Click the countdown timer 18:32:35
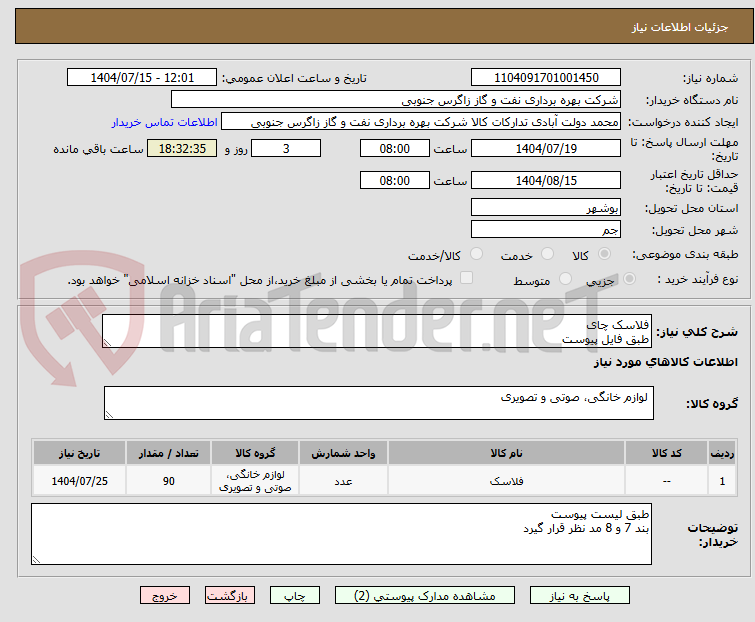Screen dimensions: 755x622 (x=182, y=148)
